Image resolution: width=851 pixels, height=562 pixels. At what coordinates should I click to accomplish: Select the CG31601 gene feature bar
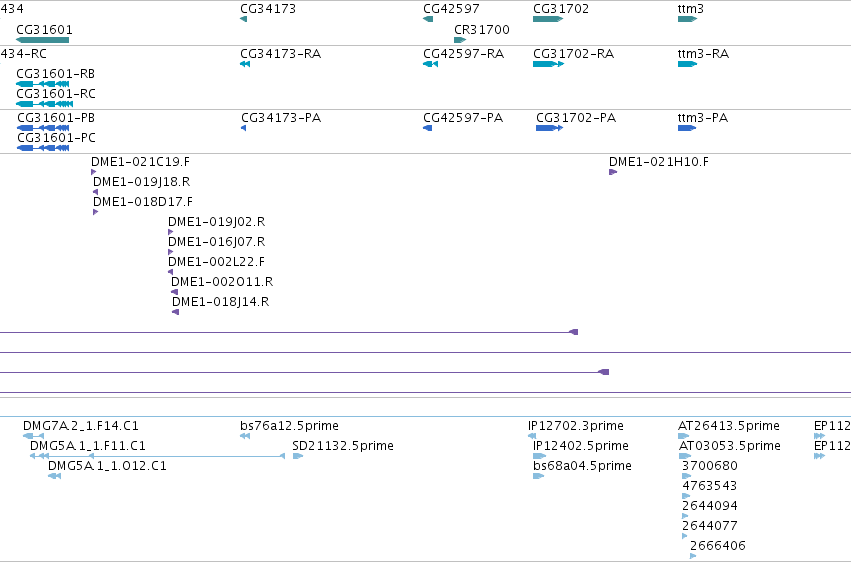pyautogui.click(x=43, y=40)
